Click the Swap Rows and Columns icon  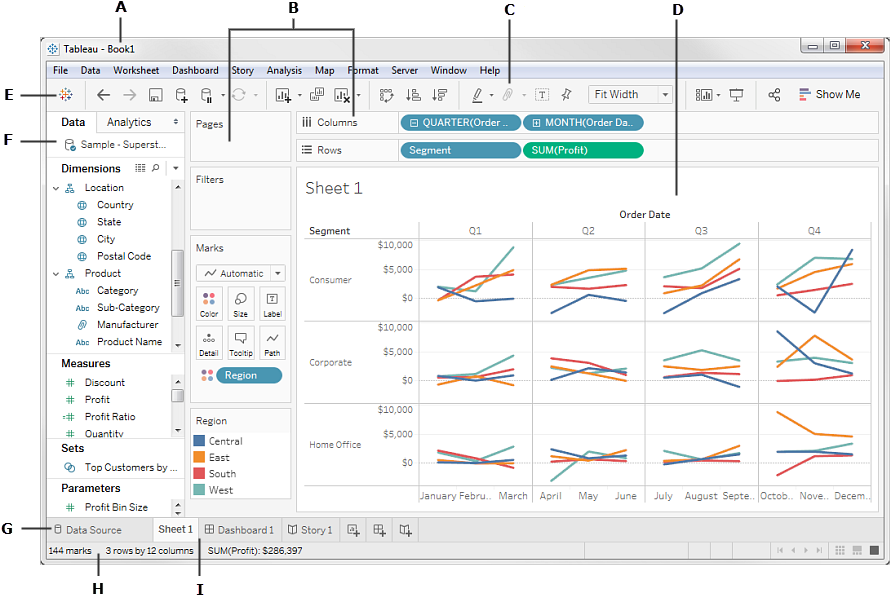point(387,95)
